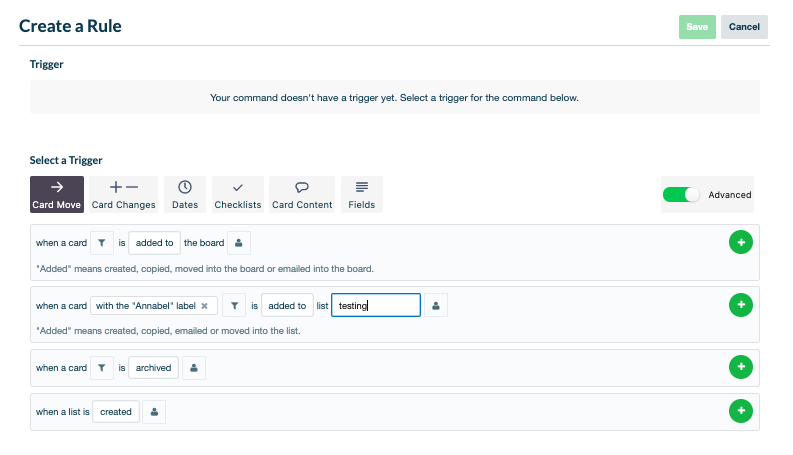Click the list name field containing 'testing'

click(x=376, y=305)
